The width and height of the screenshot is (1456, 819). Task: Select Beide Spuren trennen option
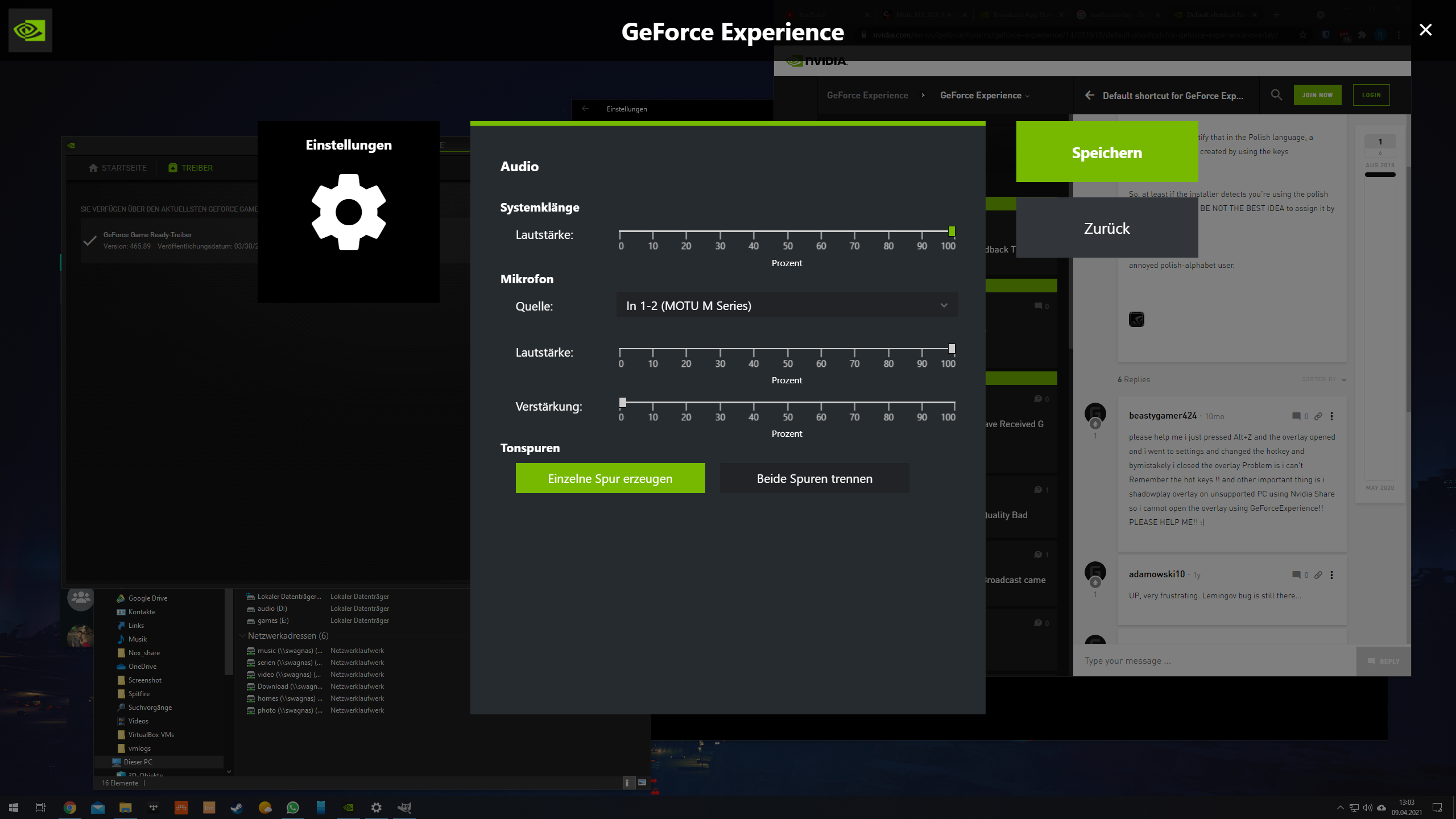pyautogui.click(x=814, y=478)
